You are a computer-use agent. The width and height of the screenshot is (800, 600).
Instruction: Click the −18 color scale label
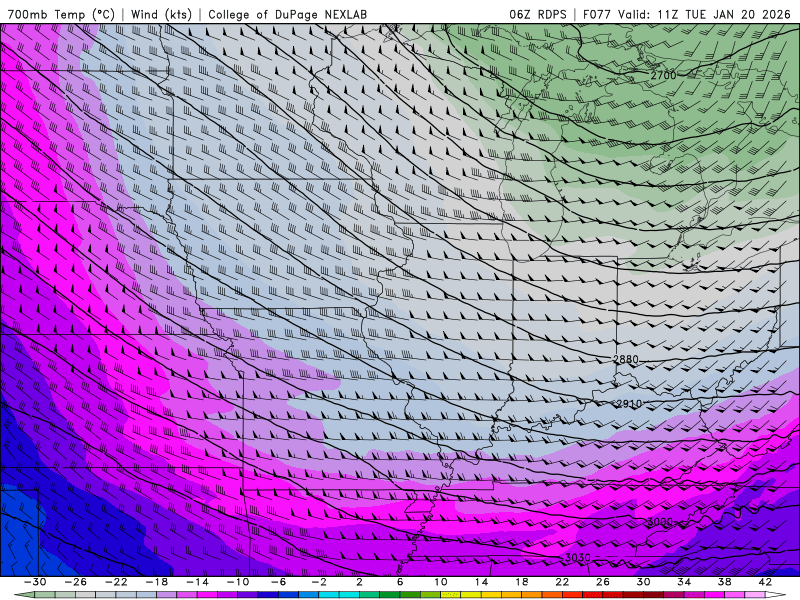tap(157, 582)
